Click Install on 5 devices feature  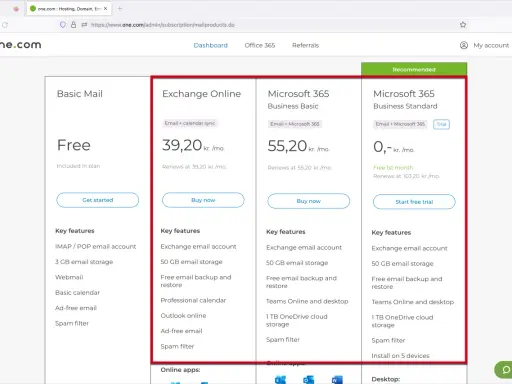click(x=400, y=356)
